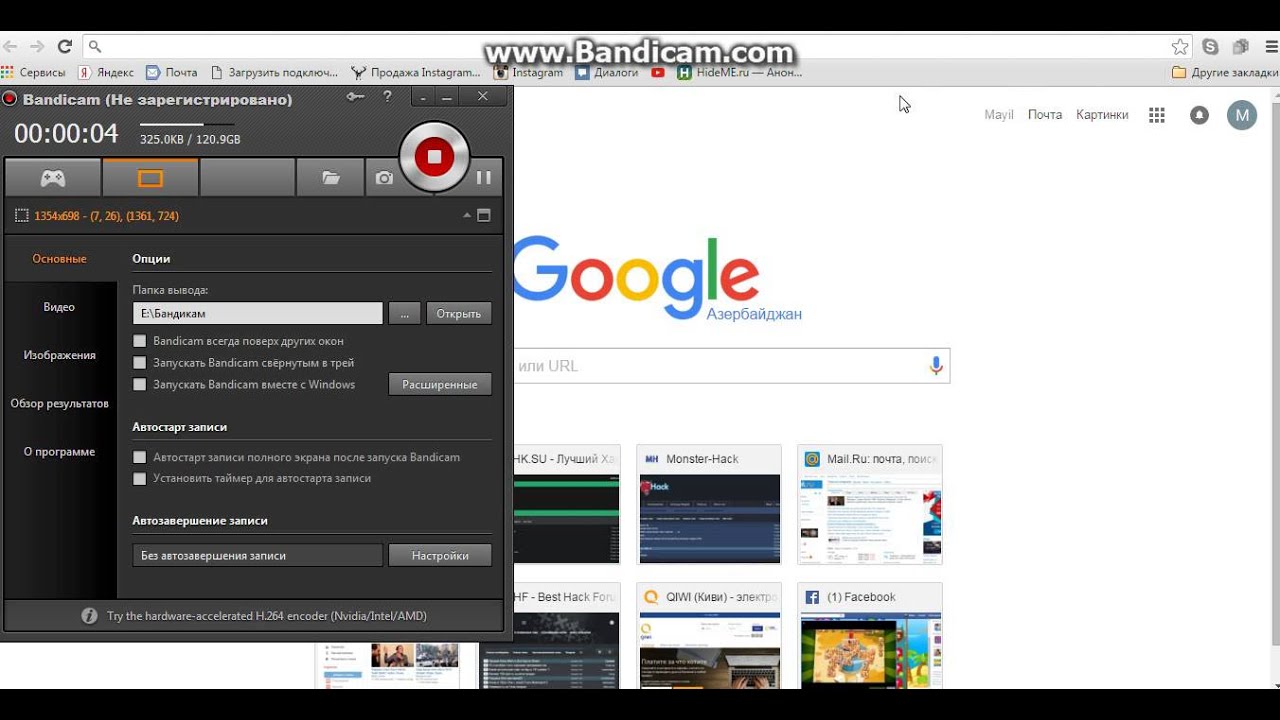Click the Mayil link on Google page

click(x=999, y=115)
